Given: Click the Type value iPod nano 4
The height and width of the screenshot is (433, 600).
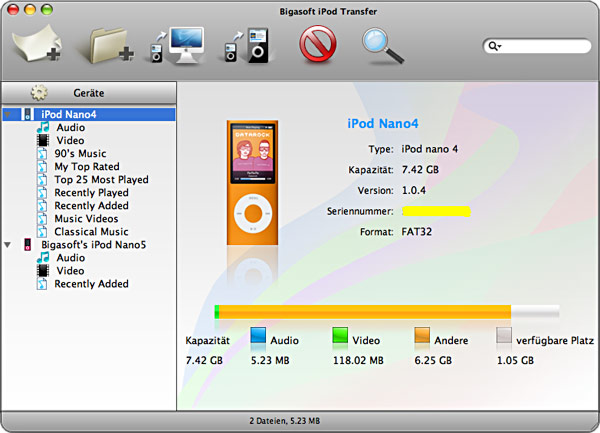Looking at the screenshot, I should click(429, 149).
